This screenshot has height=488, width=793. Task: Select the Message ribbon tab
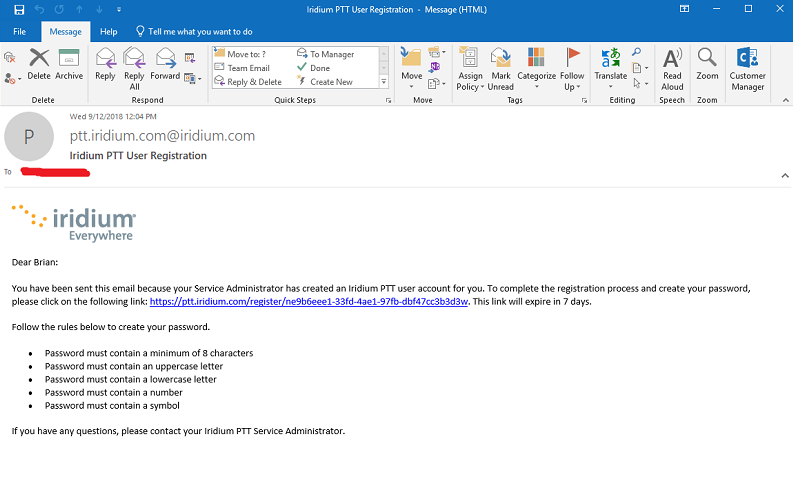tap(65, 31)
